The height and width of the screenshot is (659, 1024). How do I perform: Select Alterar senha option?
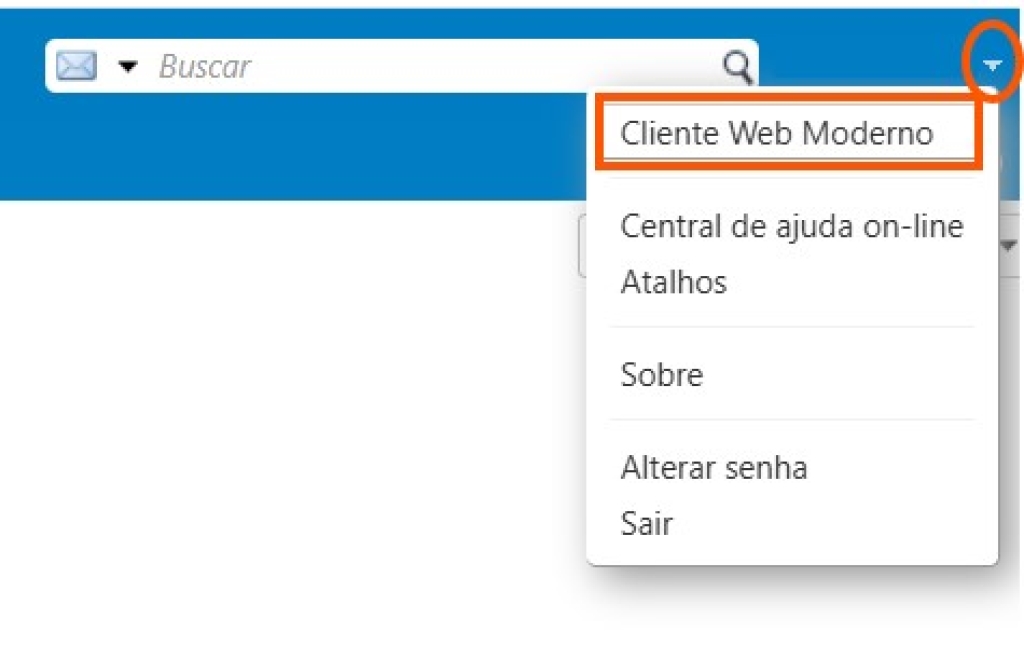coord(713,467)
